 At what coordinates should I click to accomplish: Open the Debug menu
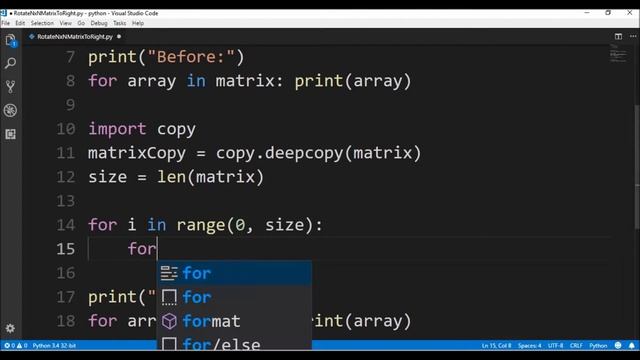99,23
